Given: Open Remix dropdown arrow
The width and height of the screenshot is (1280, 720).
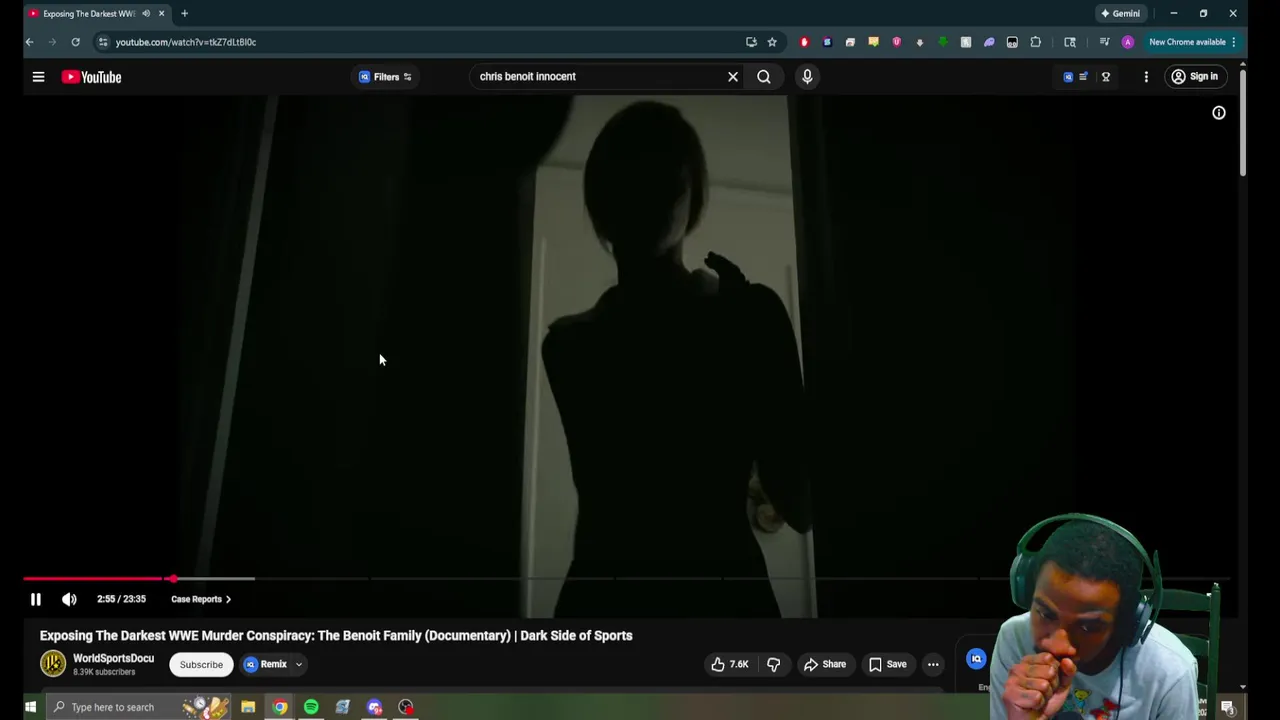Looking at the screenshot, I should click(298, 664).
